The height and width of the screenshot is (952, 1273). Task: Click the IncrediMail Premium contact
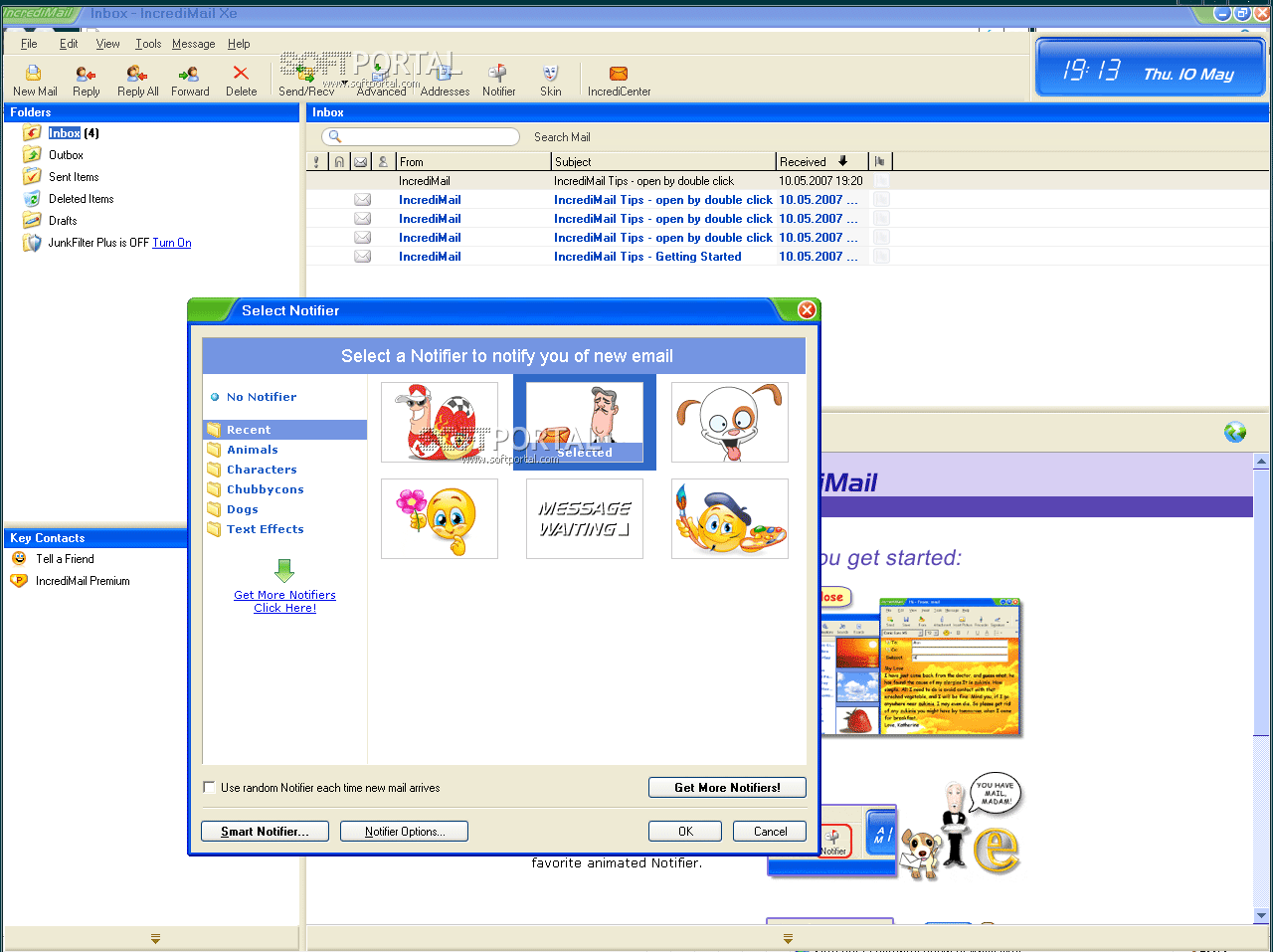pos(83,581)
